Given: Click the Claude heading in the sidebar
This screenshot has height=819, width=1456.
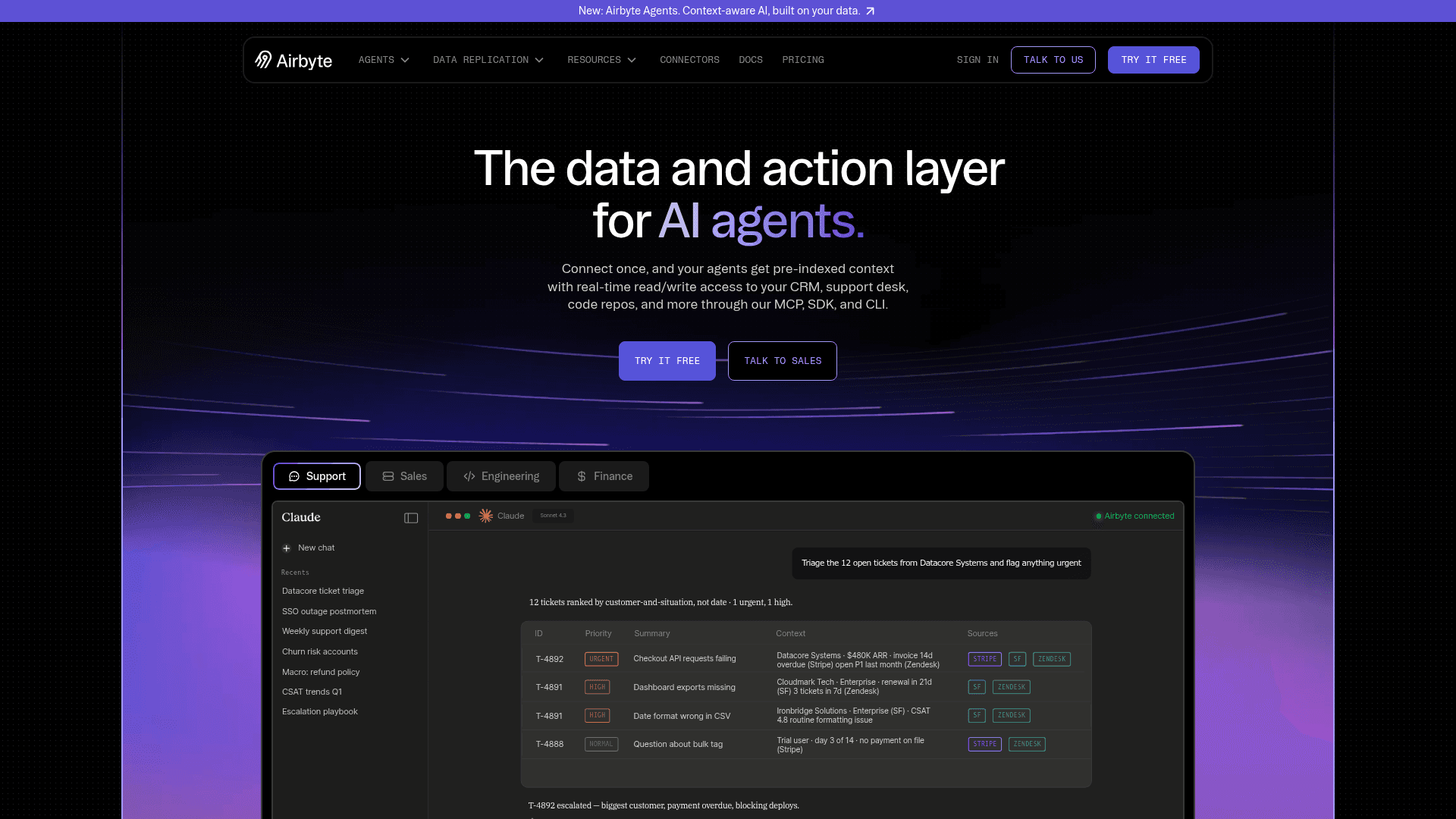Looking at the screenshot, I should tap(301, 517).
